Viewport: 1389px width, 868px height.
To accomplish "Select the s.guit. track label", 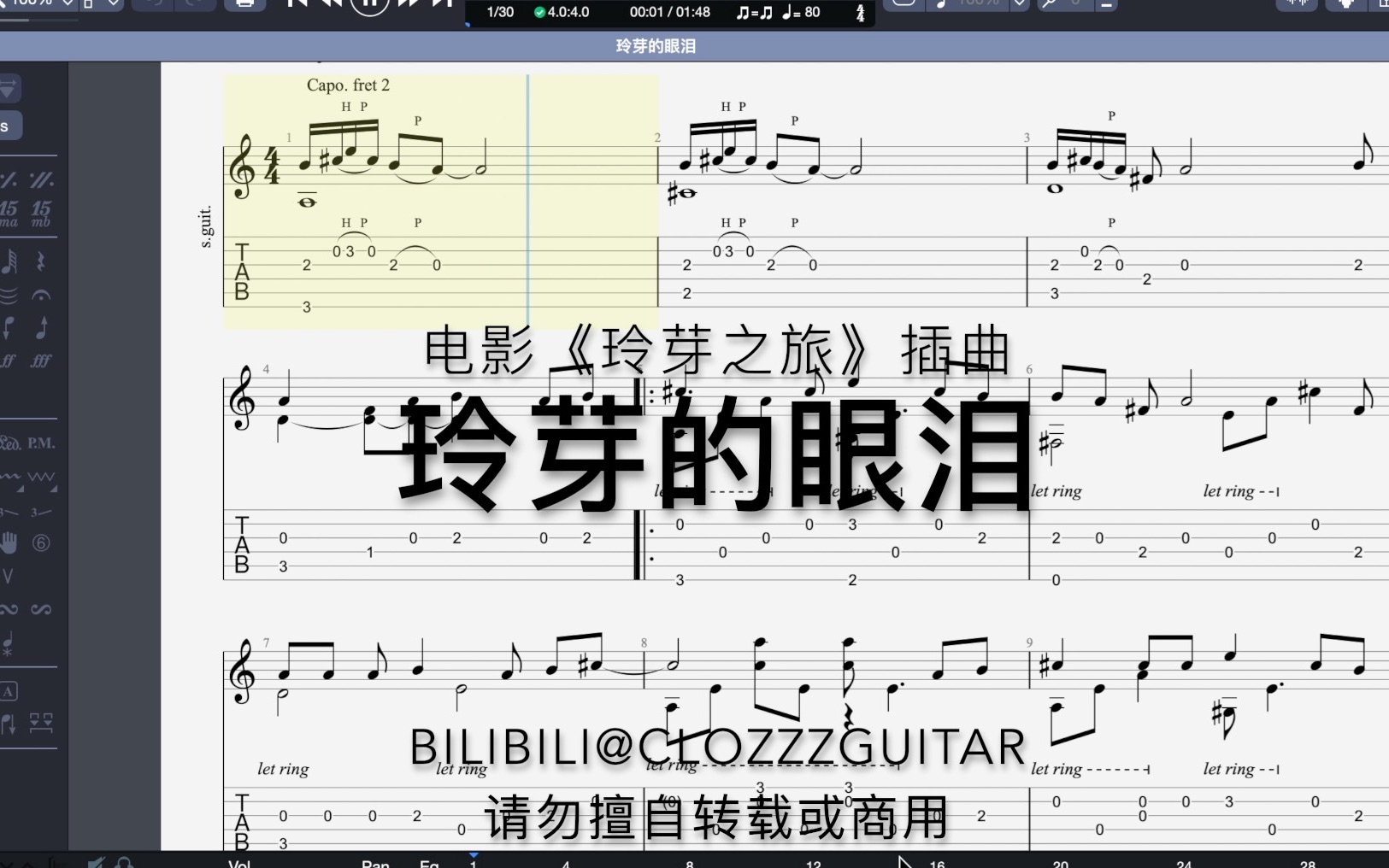I will coord(205,227).
